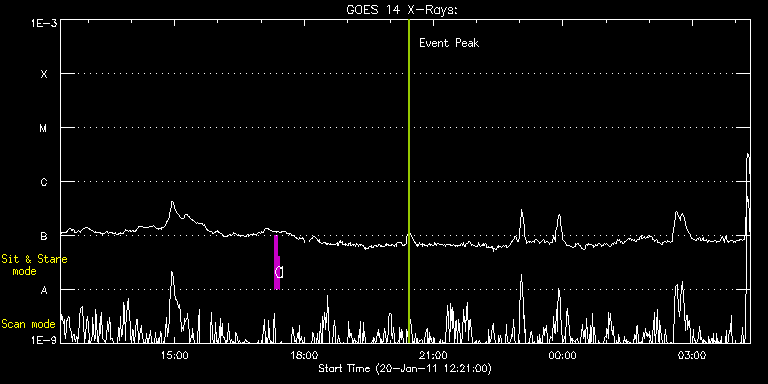
Task: Click the C class axis label
Action: click(x=44, y=182)
